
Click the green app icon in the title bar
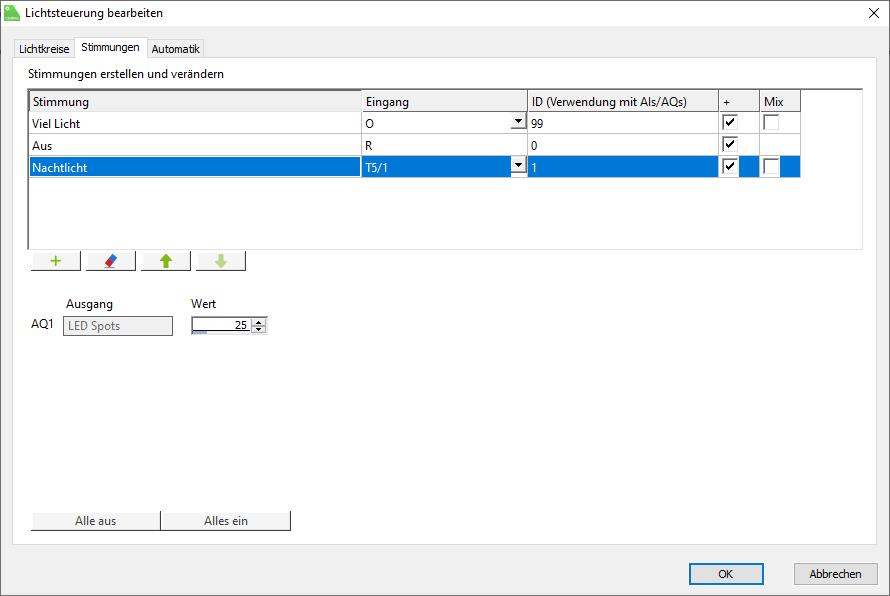coord(11,12)
